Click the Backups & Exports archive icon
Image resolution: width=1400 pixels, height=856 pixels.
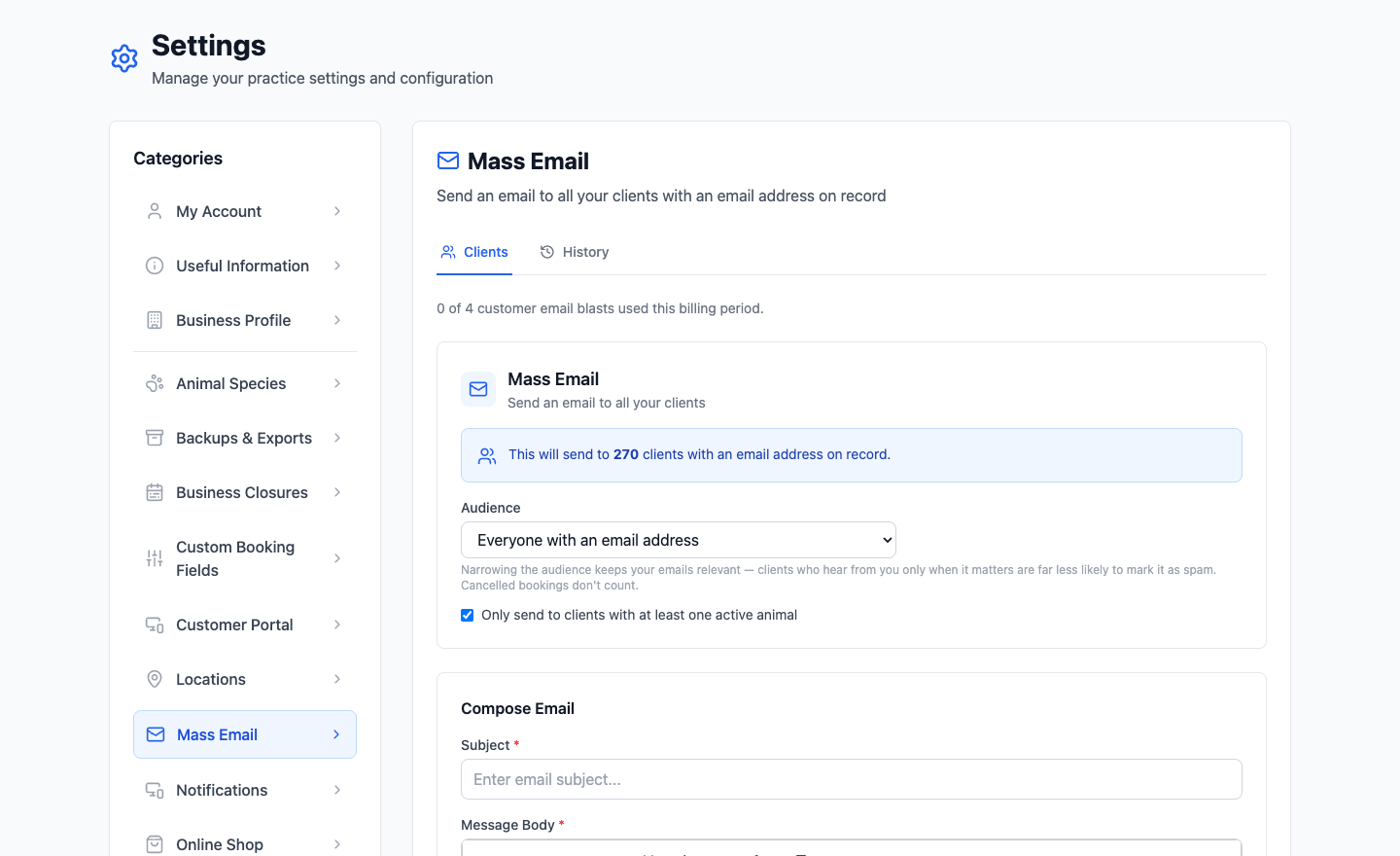(155, 438)
